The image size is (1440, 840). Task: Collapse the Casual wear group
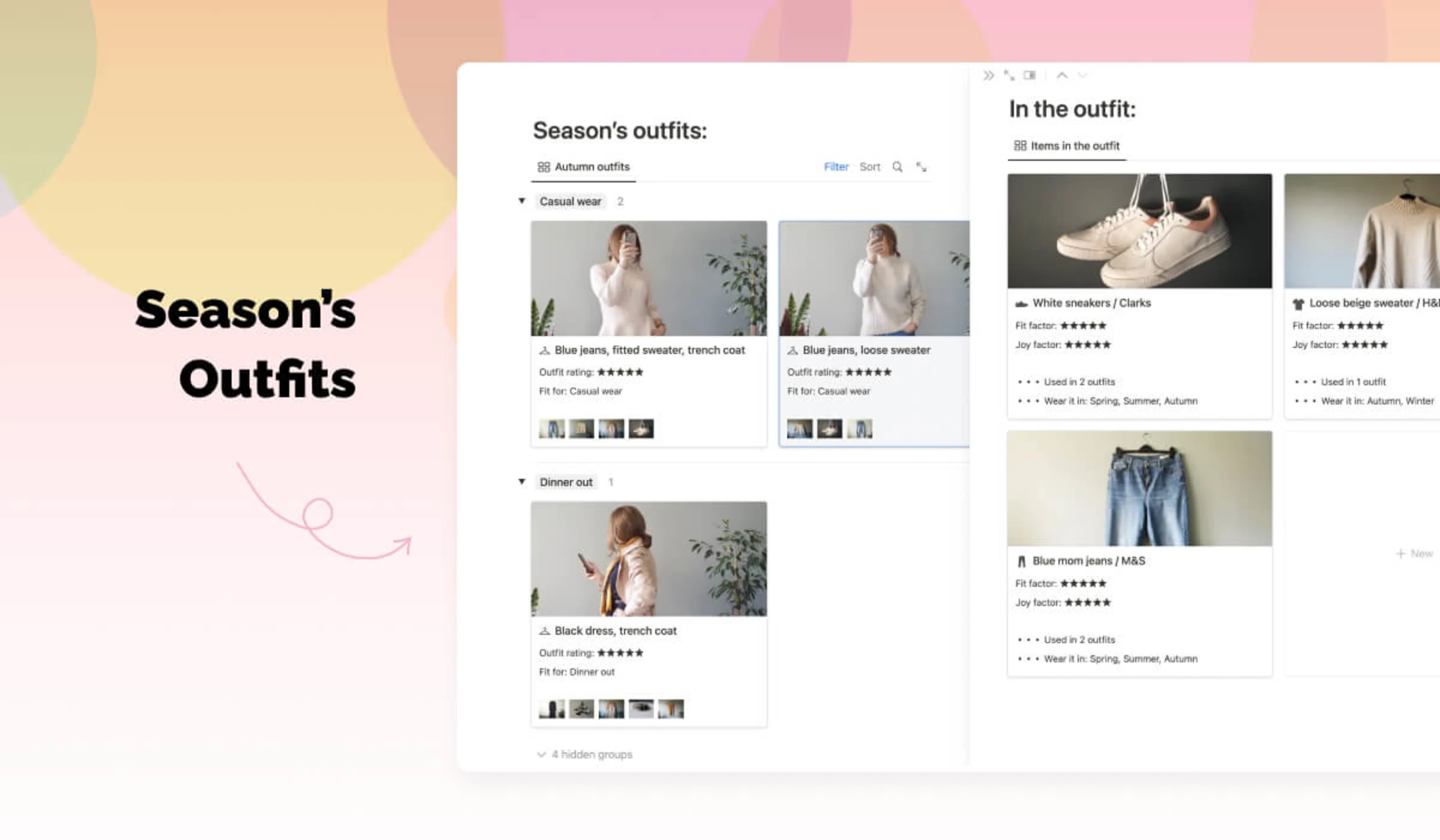tap(521, 201)
